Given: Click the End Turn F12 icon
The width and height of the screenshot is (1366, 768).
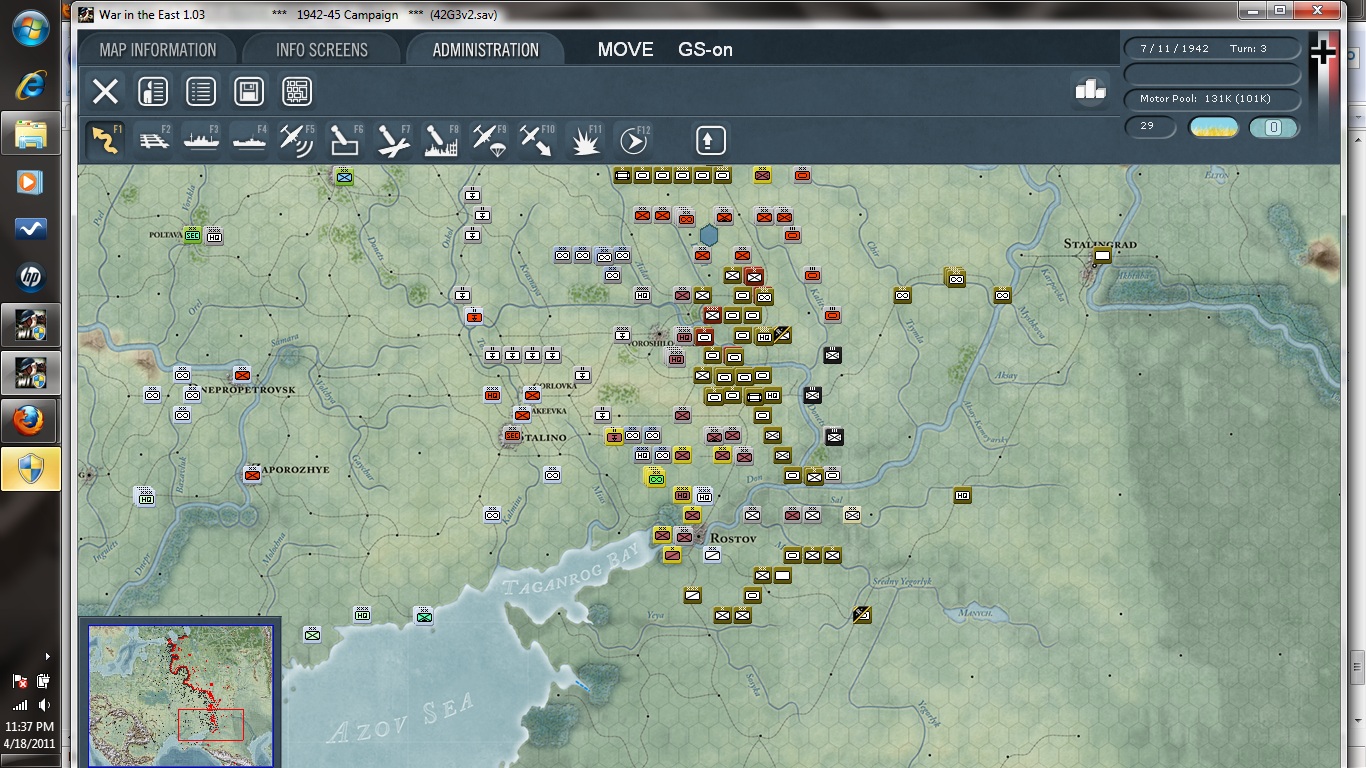Looking at the screenshot, I should tap(633, 139).
